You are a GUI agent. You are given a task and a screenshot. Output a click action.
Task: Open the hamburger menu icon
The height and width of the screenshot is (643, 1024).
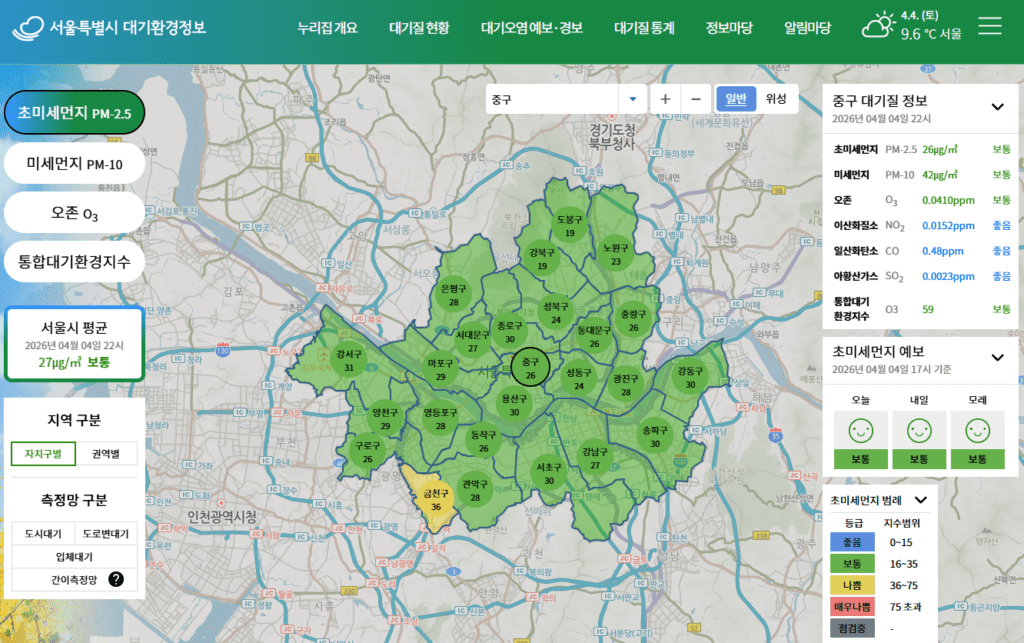tap(990, 26)
